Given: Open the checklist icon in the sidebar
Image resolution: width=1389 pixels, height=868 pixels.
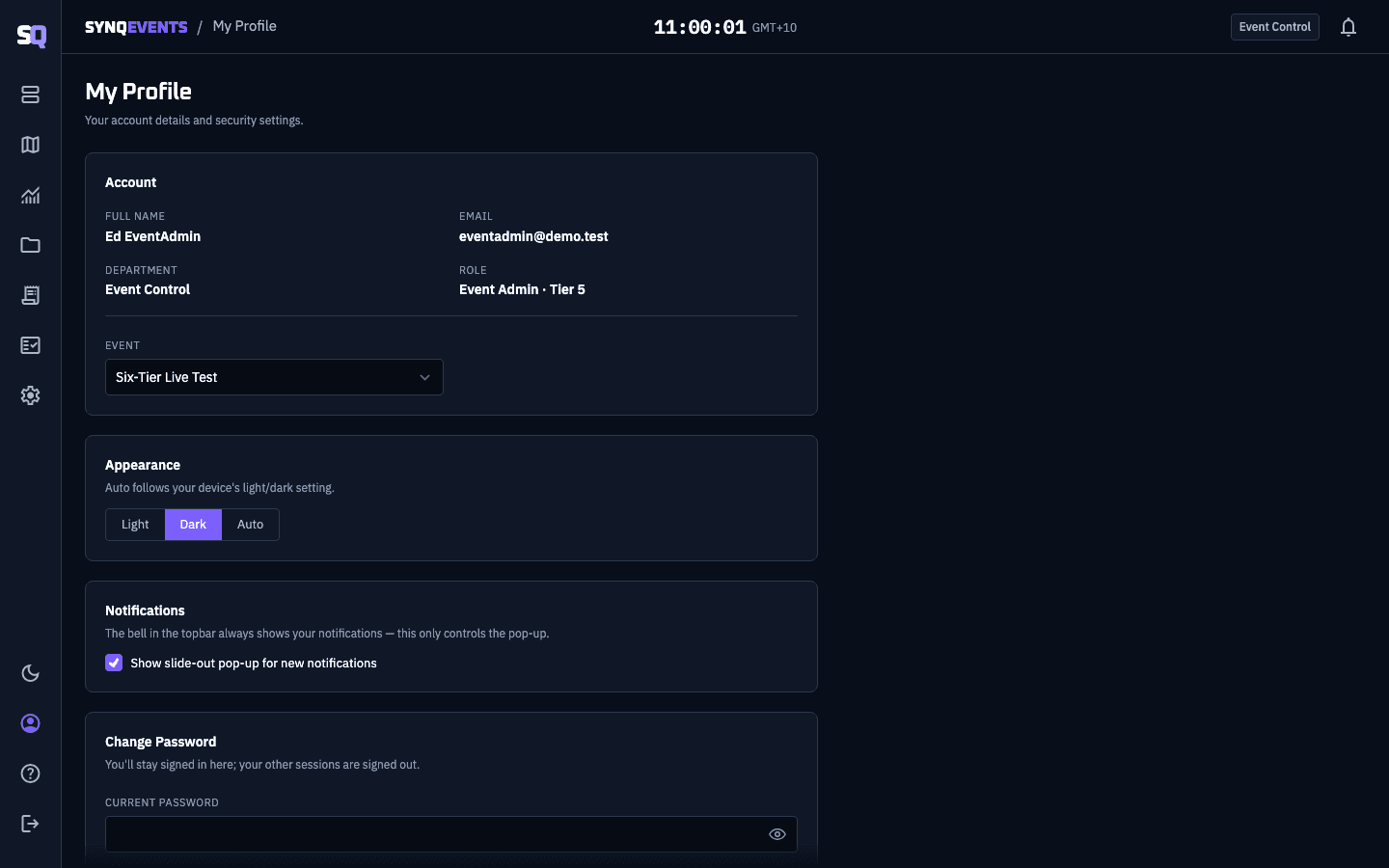Looking at the screenshot, I should point(31,345).
